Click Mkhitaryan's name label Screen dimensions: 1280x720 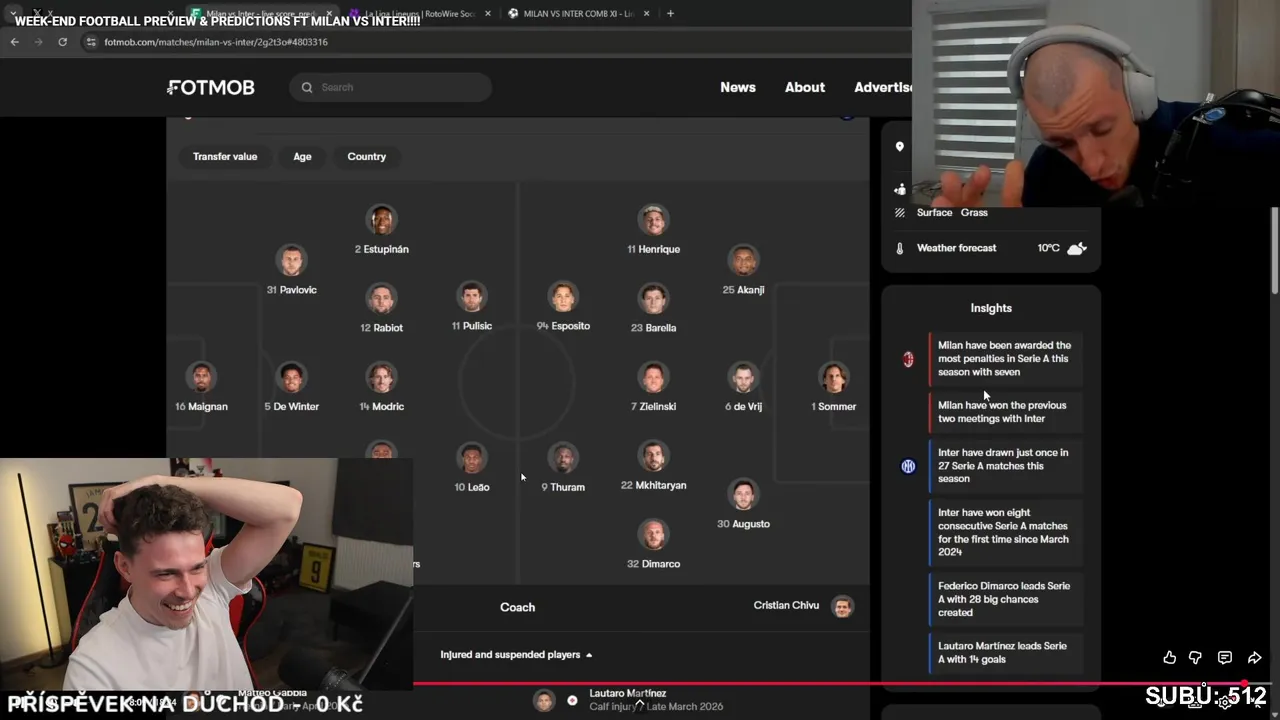[x=653, y=486]
